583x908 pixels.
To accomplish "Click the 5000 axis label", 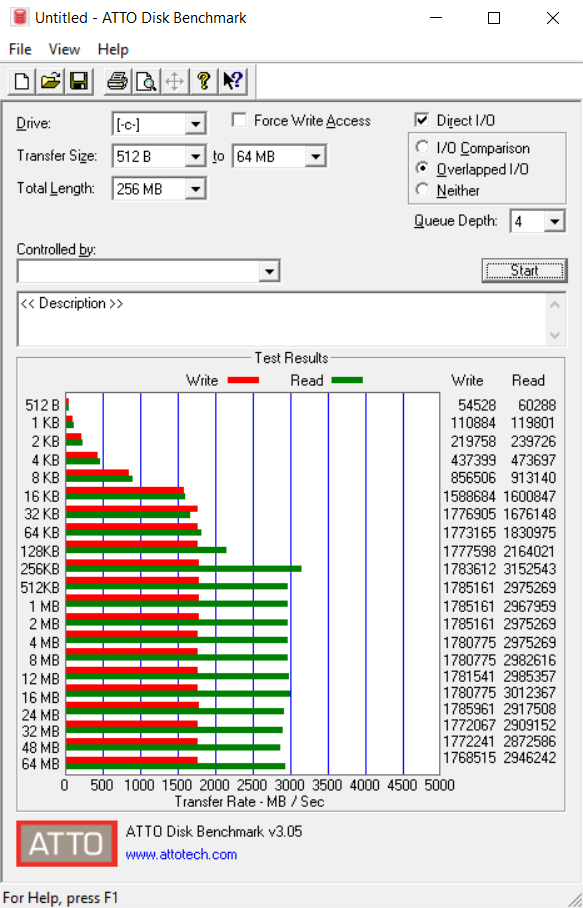I will (439, 785).
